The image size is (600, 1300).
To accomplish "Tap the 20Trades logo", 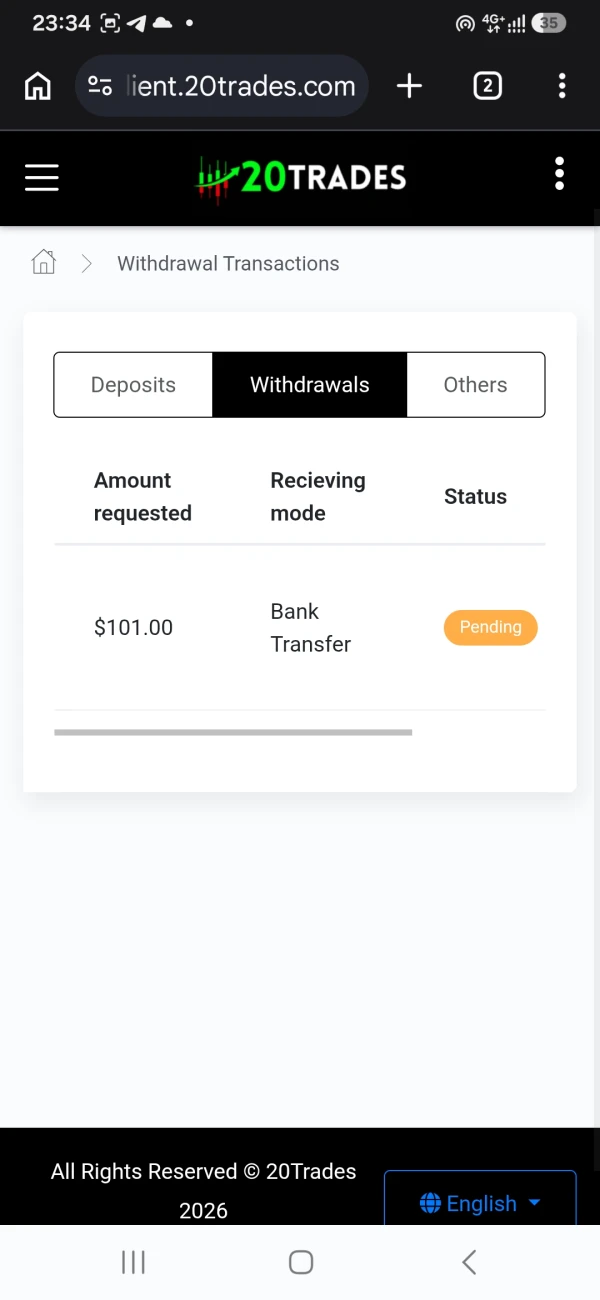I will click(x=301, y=178).
